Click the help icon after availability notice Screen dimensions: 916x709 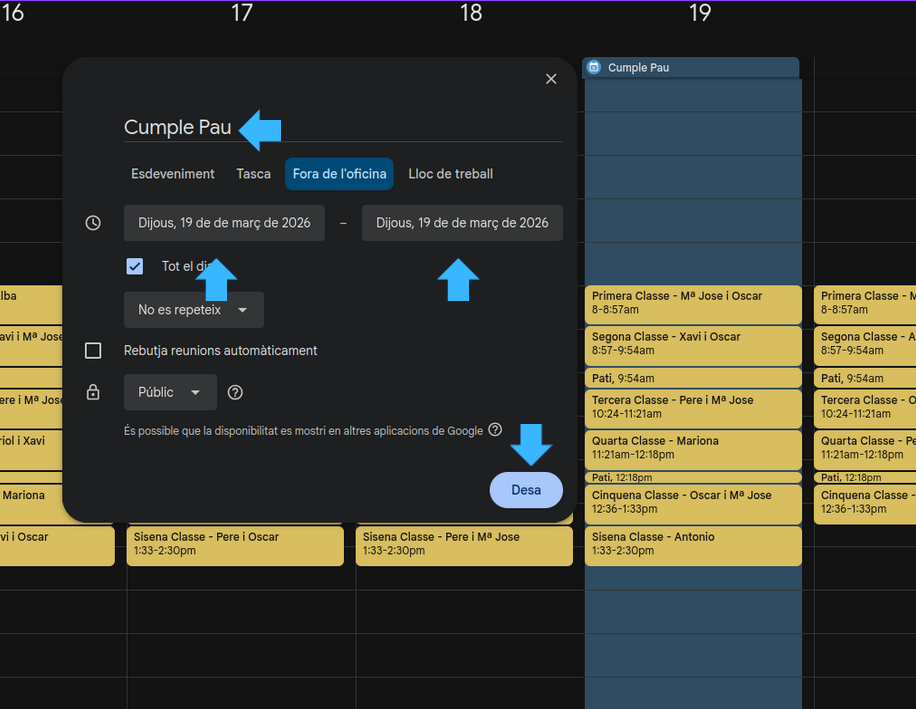(495, 430)
